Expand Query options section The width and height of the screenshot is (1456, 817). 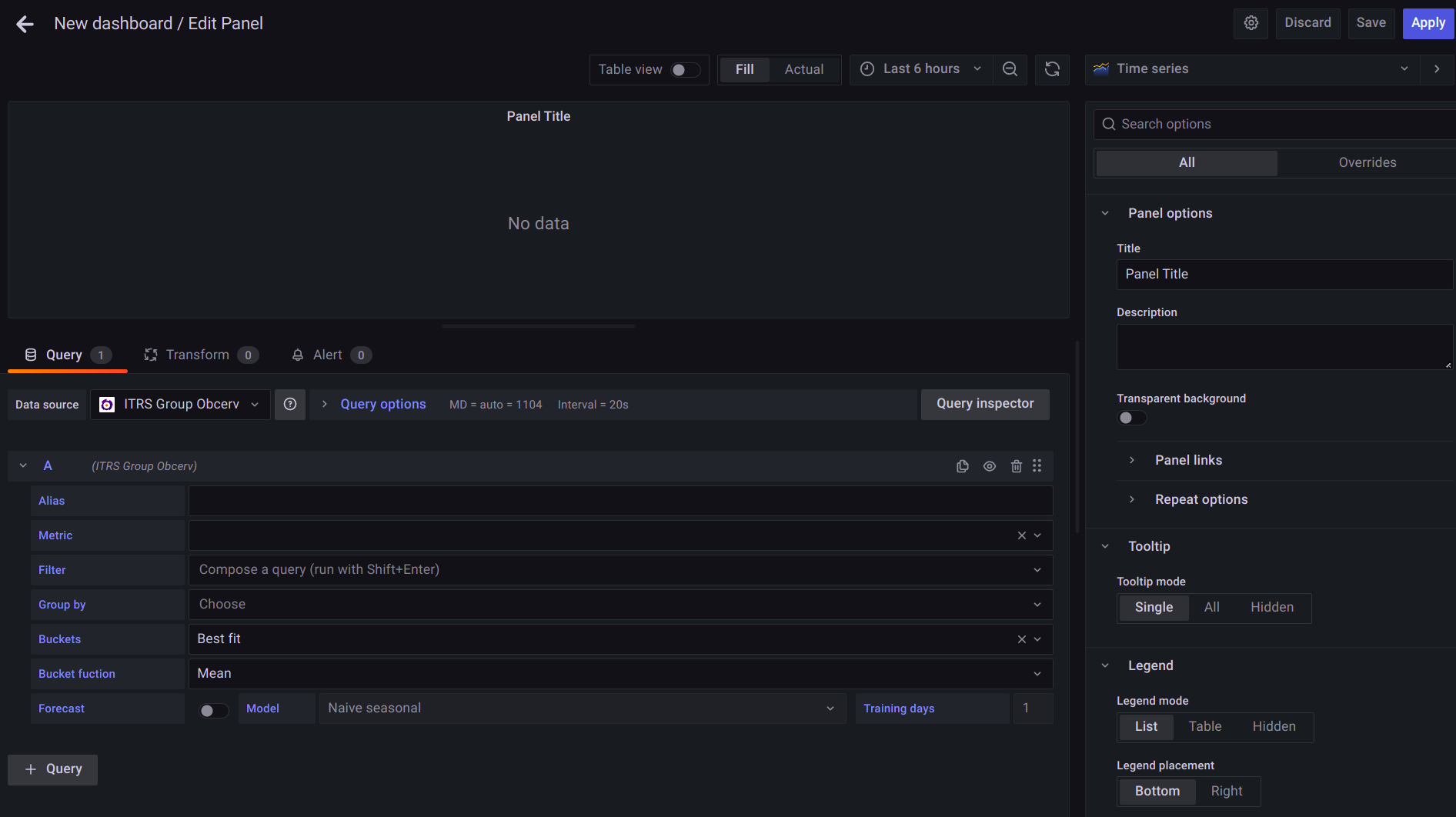click(383, 405)
